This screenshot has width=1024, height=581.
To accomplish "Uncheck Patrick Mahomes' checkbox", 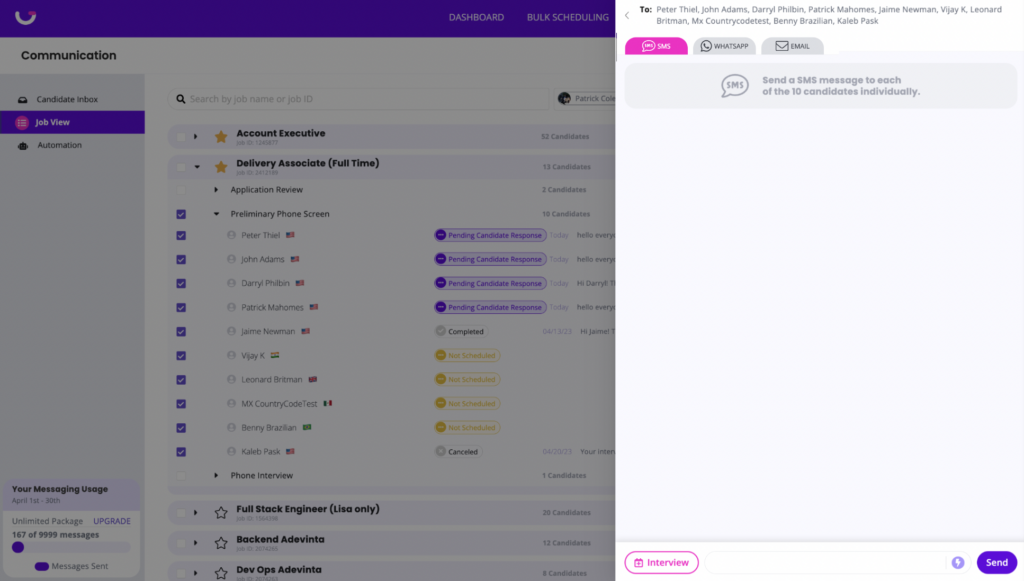I will tap(181, 307).
